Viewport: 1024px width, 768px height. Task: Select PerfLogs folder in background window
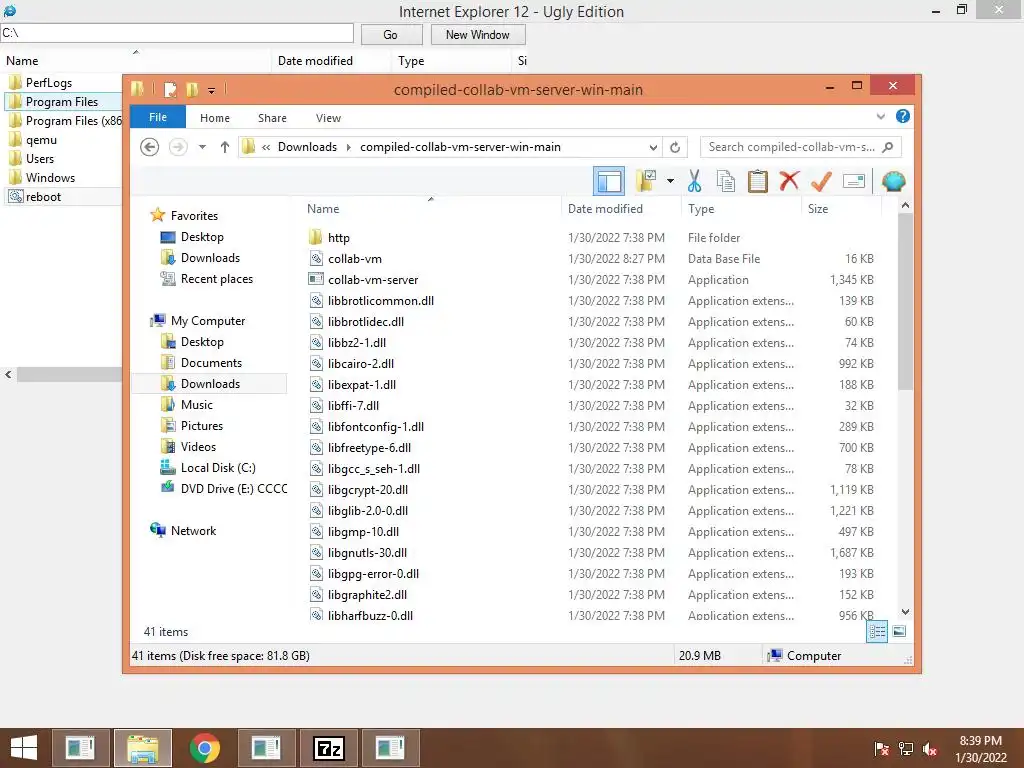[x=48, y=82]
